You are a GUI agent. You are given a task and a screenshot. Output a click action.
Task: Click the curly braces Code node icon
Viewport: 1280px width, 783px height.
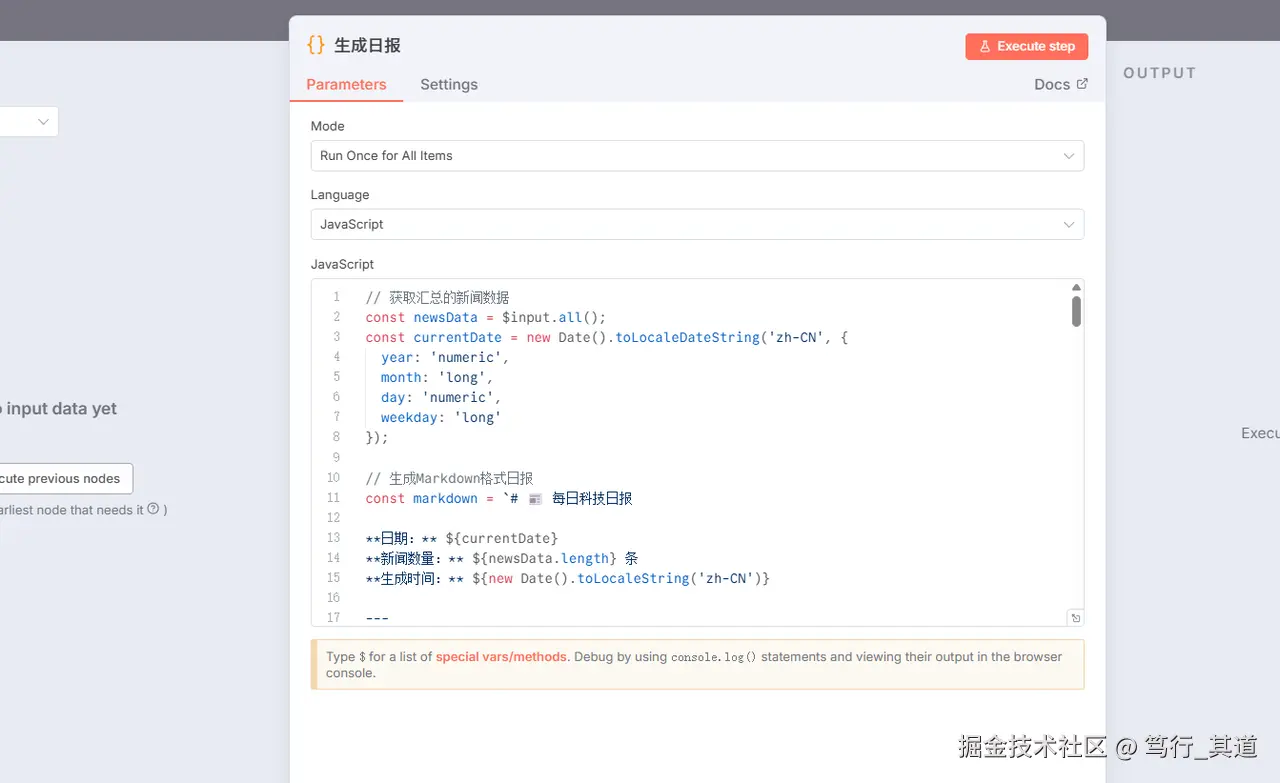[316, 45]
